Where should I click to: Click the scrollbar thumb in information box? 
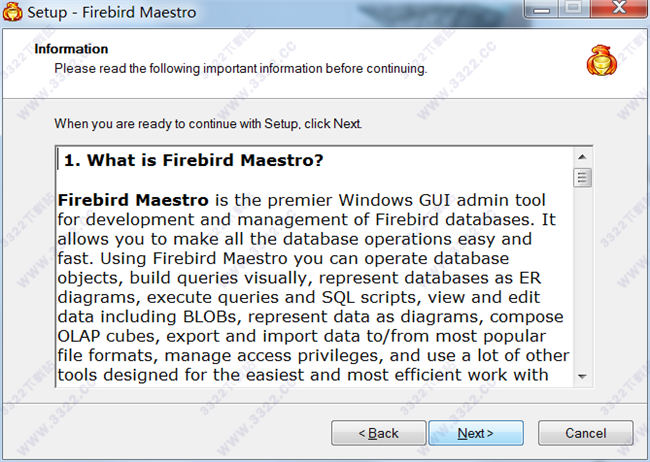(x=583, y=178)
